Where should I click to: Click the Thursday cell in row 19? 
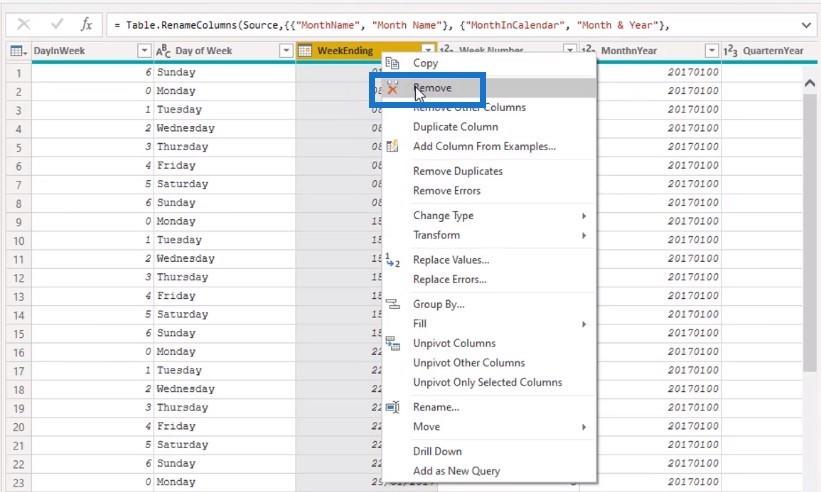pos(225,408)
